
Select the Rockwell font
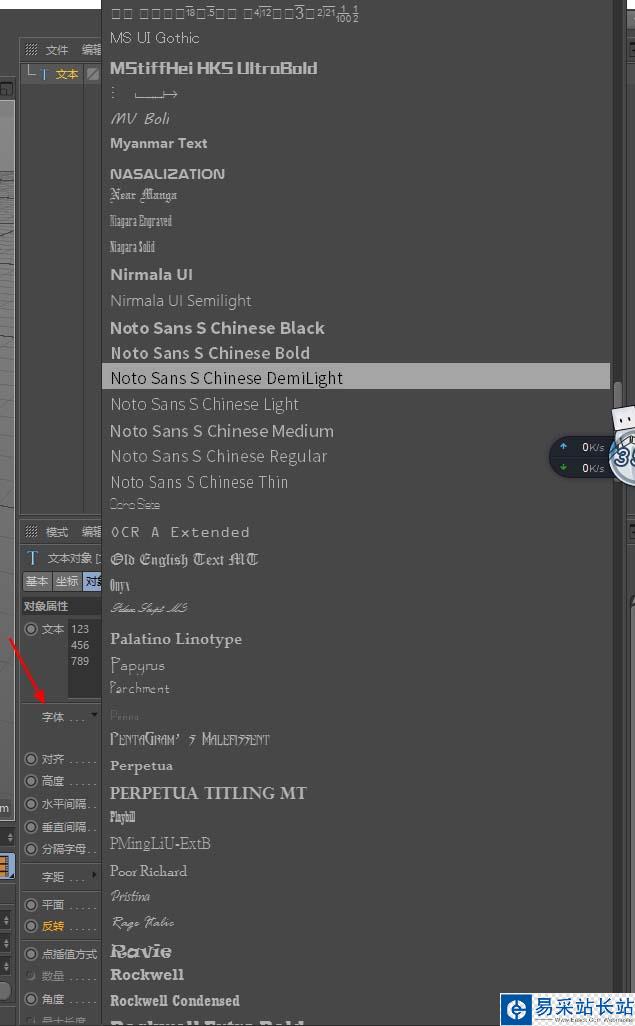tap(147, 974)
